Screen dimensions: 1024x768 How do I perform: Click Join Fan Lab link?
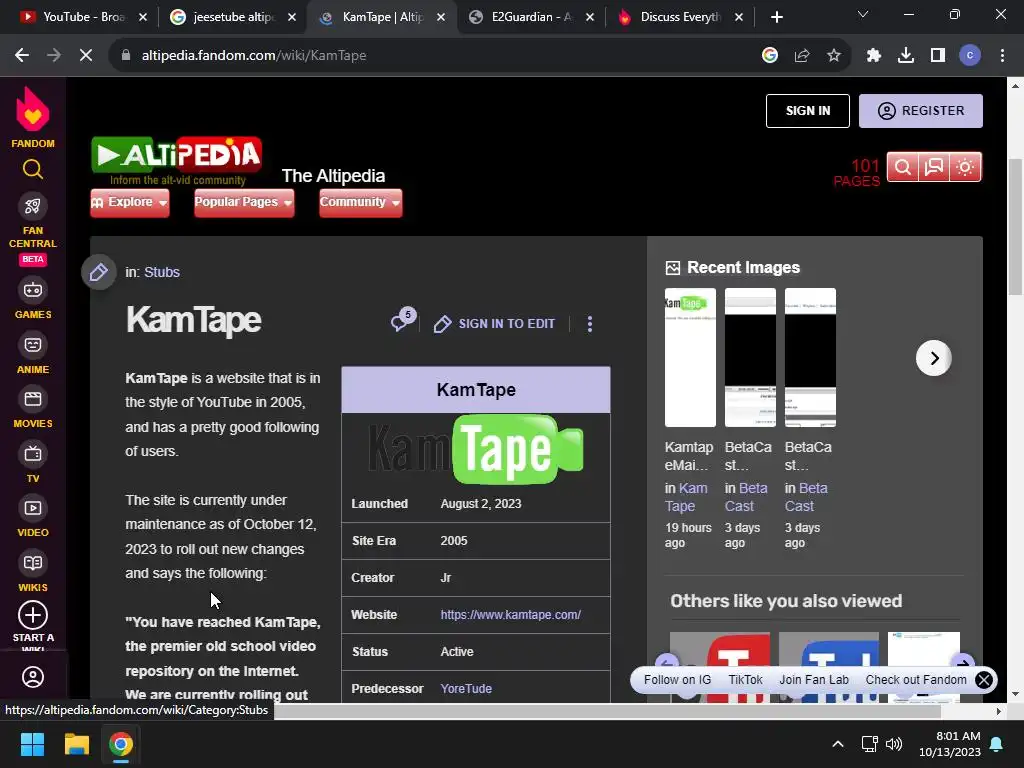pos(814,680)
